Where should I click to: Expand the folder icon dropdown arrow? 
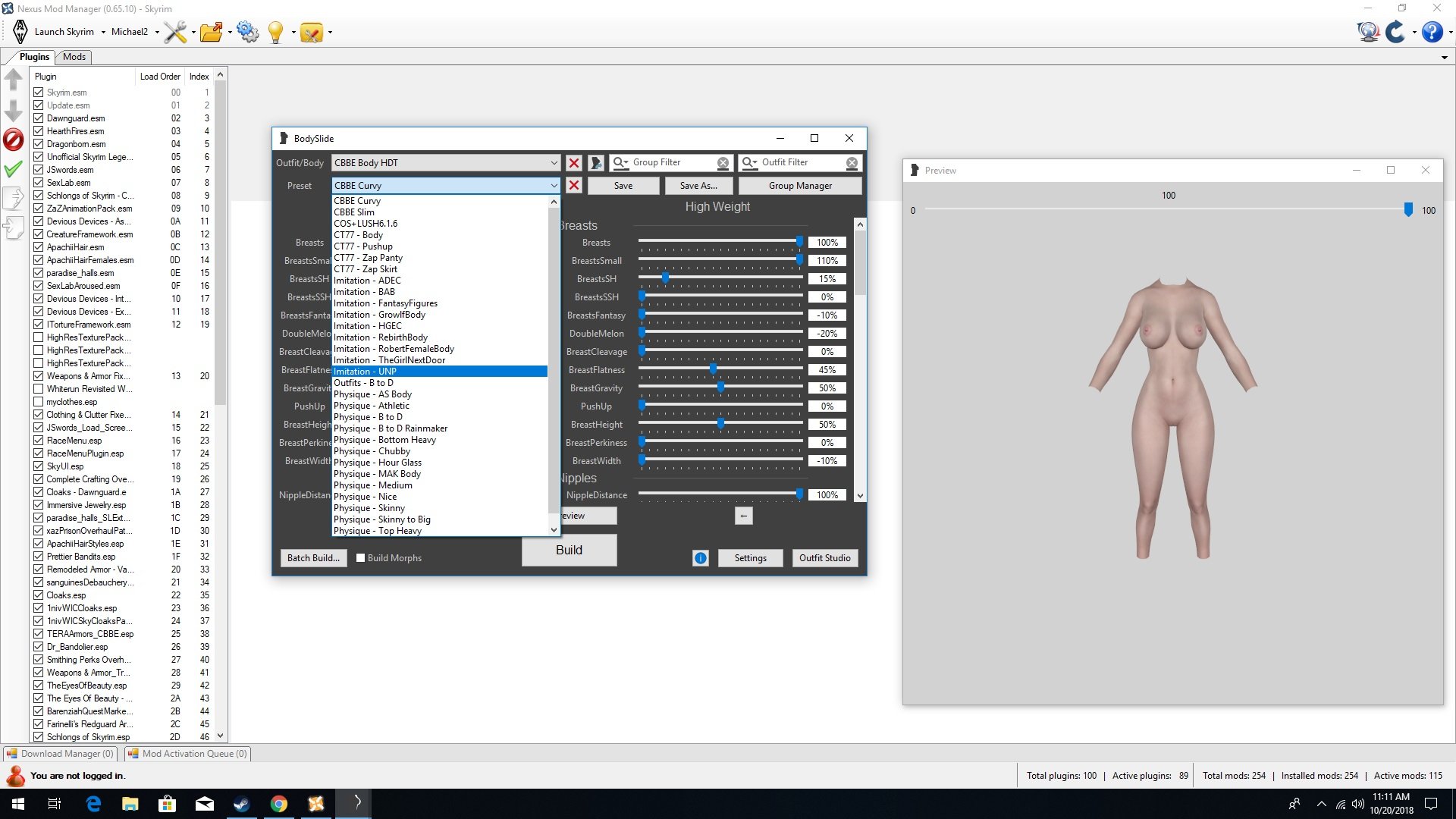(x=230, y=33)
